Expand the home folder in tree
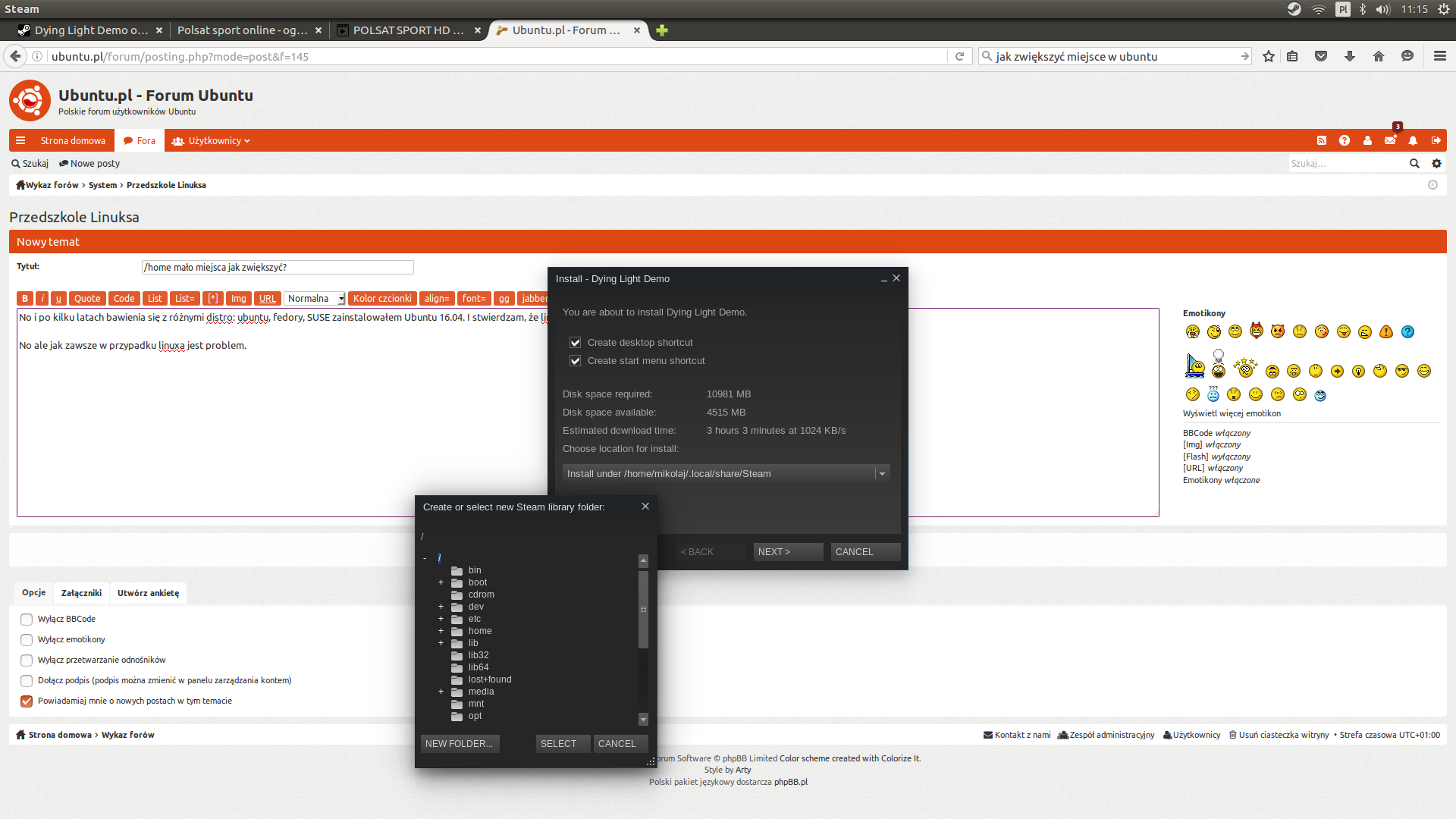Screen dimensions: 1456x819 coord(441,631)
